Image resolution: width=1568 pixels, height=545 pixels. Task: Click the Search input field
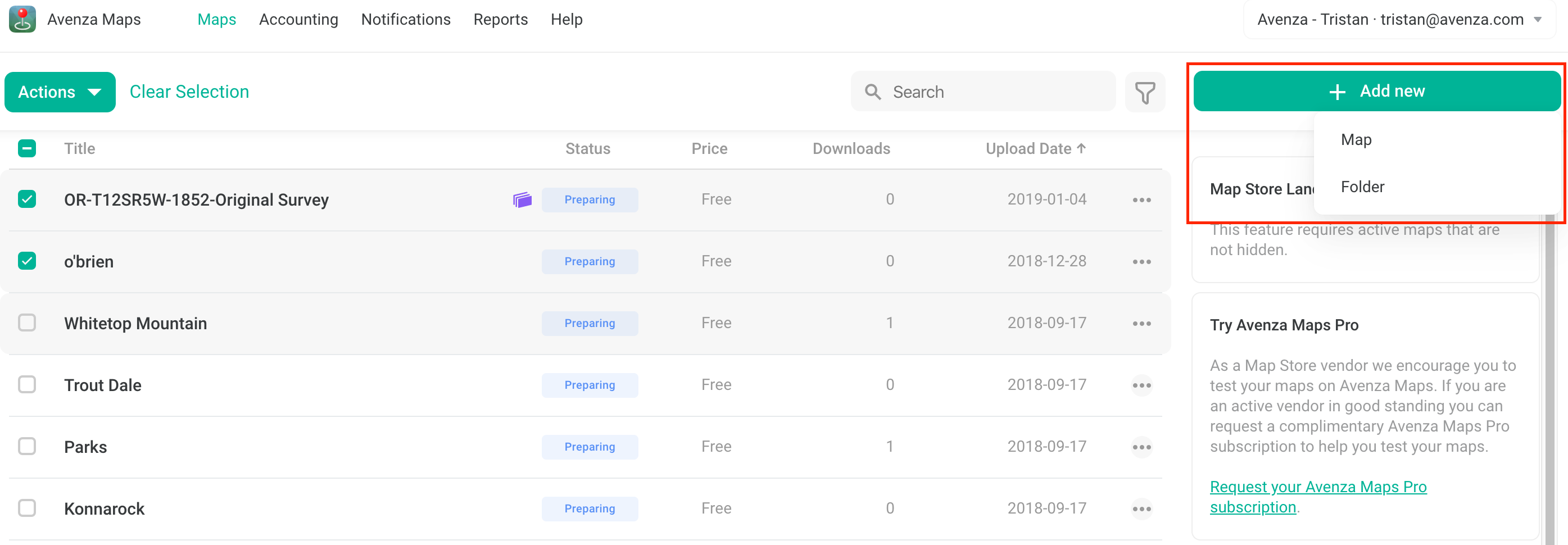coord(983,92)
